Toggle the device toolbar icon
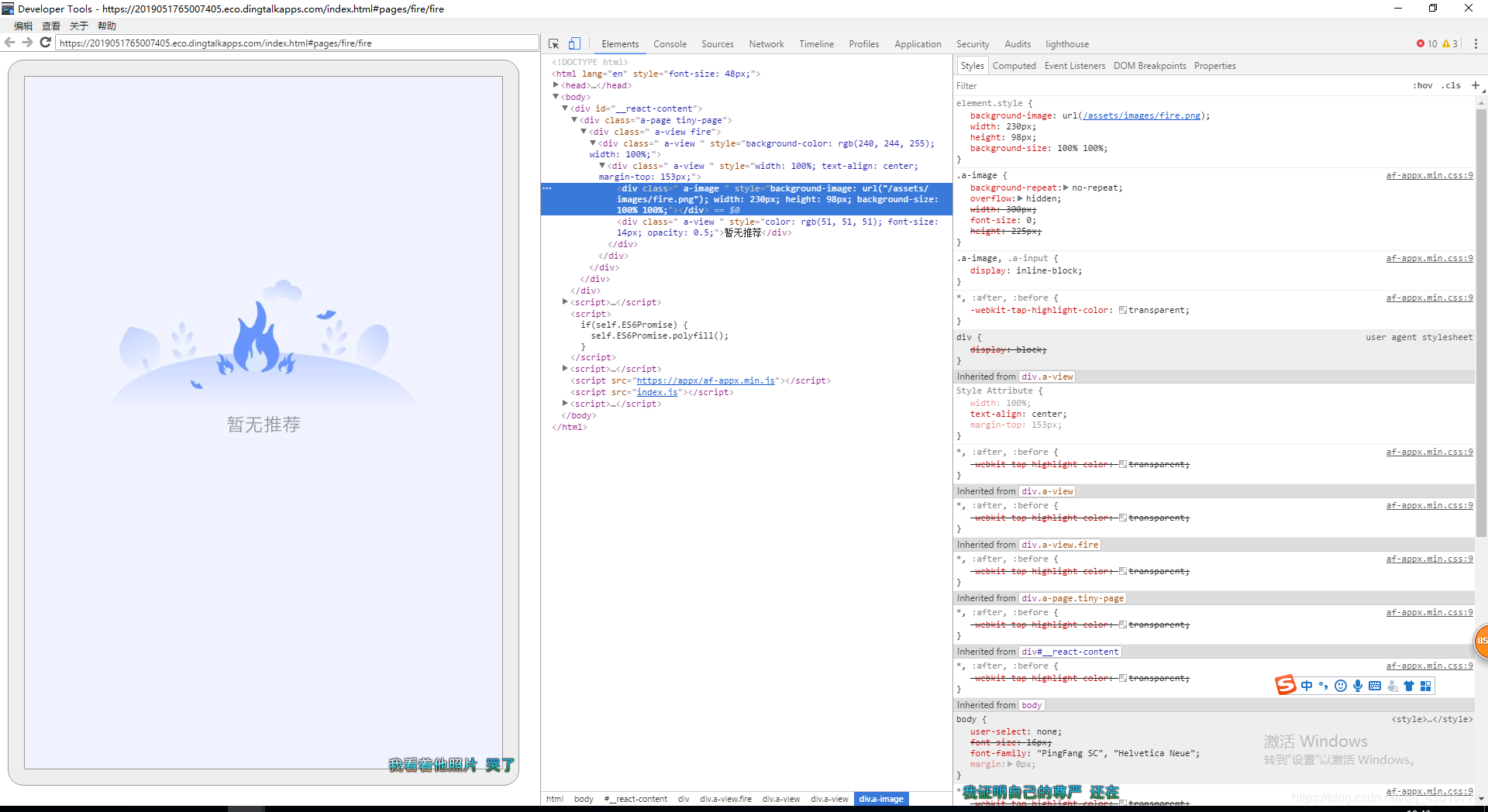 [x=574, y=44]
